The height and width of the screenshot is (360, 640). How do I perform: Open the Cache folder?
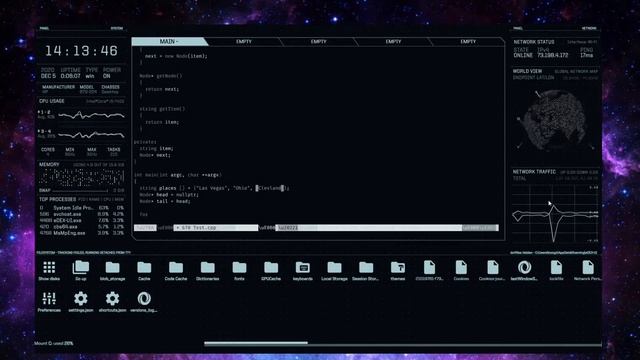(144, 268)
